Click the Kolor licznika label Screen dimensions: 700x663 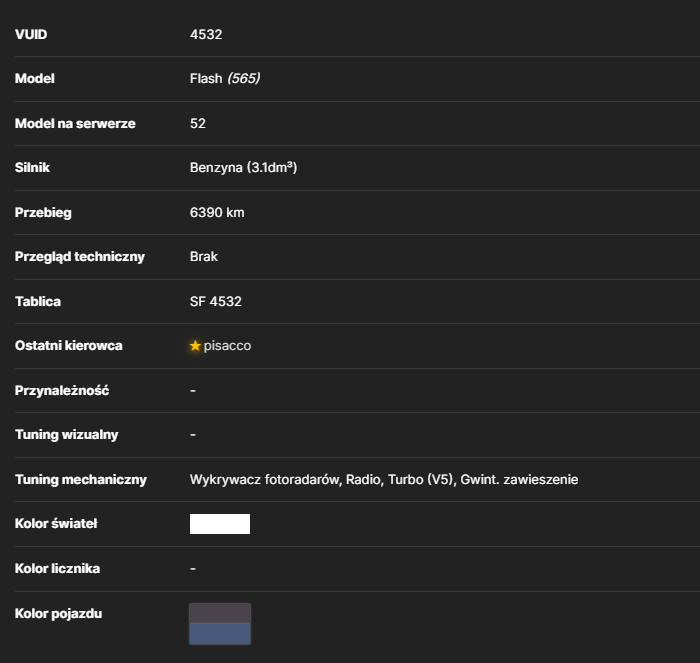(x=57, y=568)
